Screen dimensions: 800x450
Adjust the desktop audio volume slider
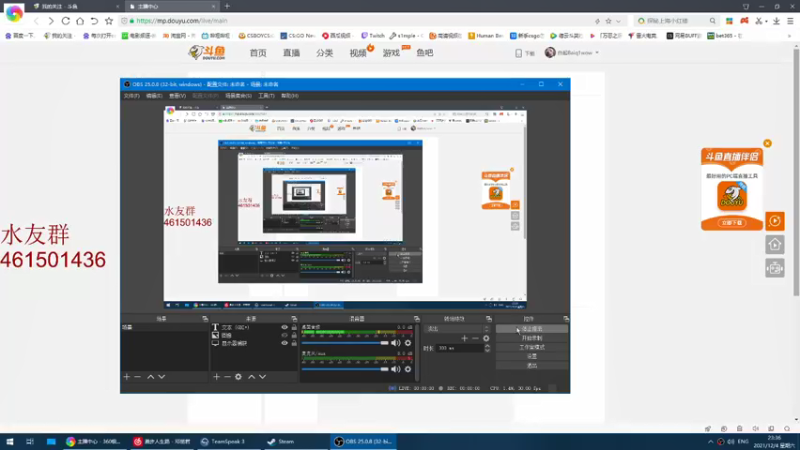click(345, 343)
